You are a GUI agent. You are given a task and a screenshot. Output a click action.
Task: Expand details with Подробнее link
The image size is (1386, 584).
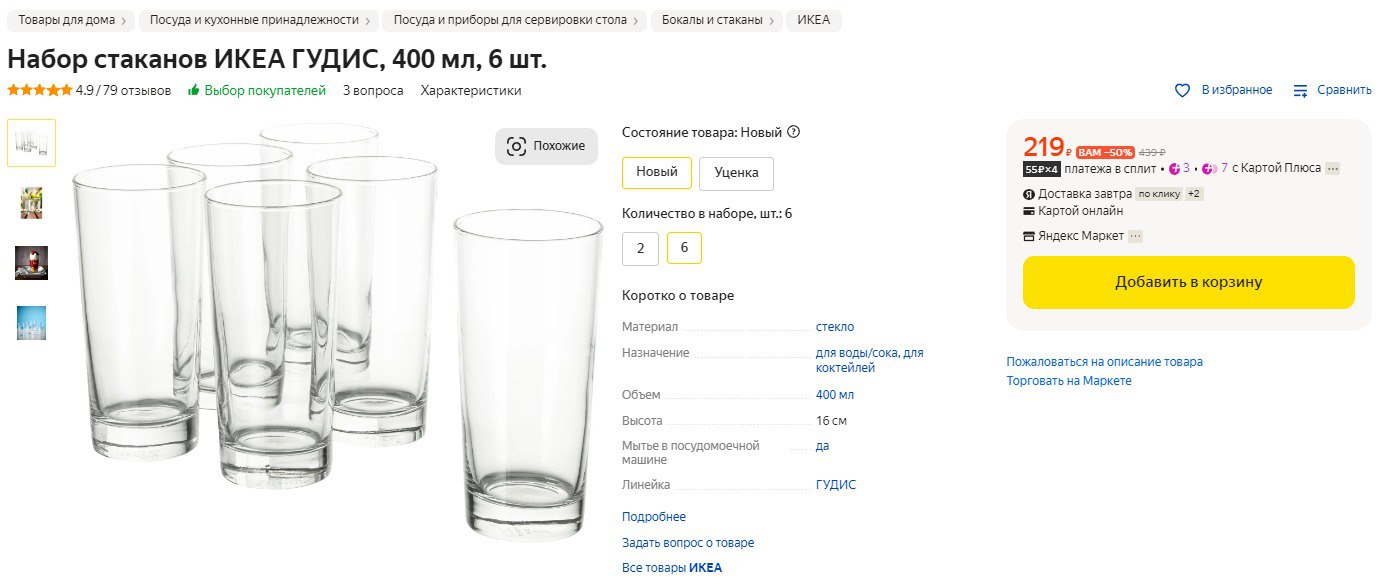click(654, 517)
